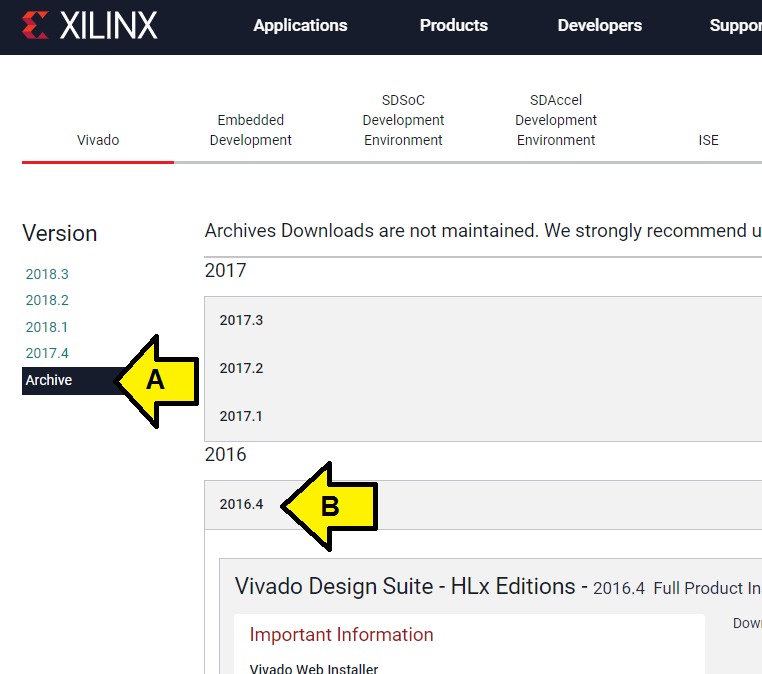Collapse the 2016.4 archive section
Image resolution: width=762 pixels, height=674 pixels.
click(x=483, y=504)
